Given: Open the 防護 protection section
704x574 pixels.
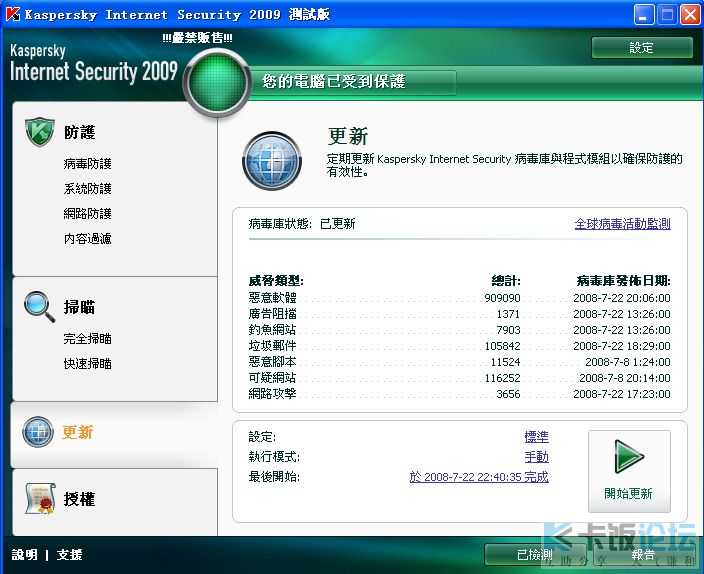Looking at the screenshot, I should click(79, 132).
